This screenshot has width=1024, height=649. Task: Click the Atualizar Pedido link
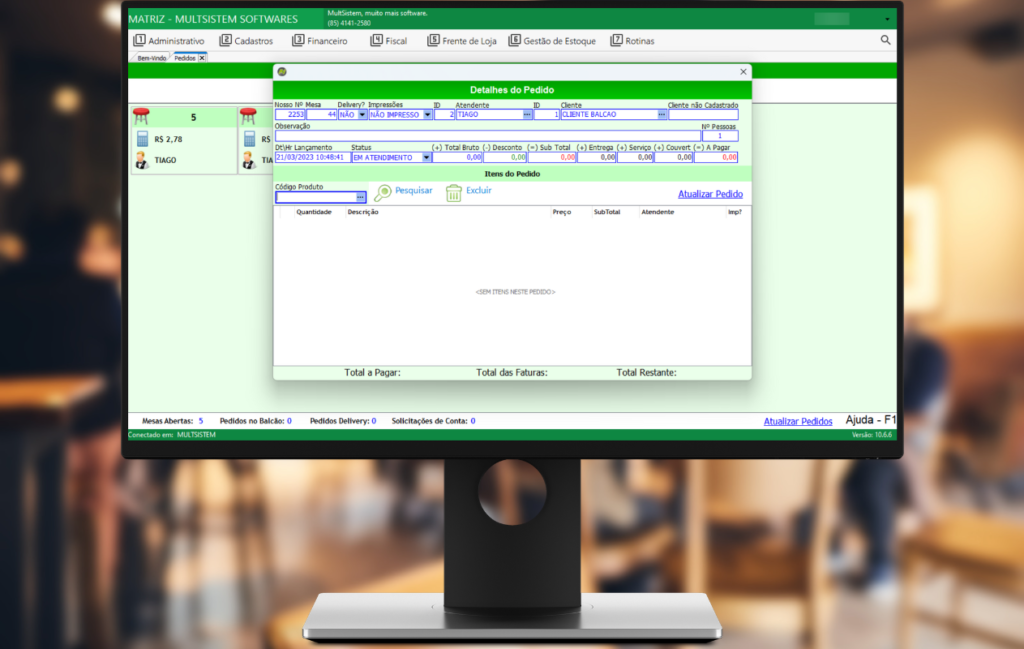(710, 194)
